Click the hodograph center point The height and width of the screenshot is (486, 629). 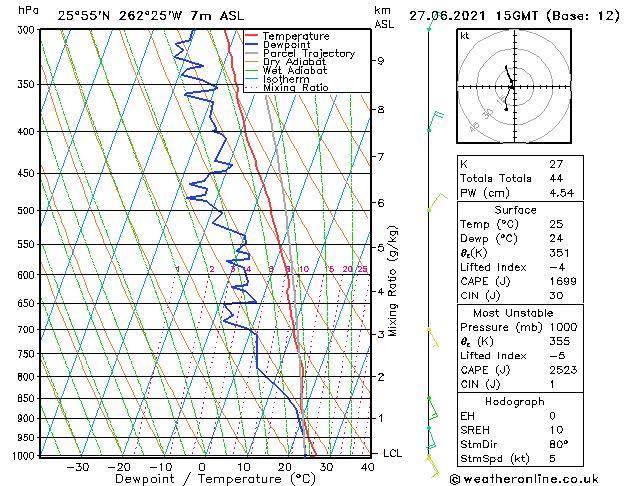tap(514, 86)
